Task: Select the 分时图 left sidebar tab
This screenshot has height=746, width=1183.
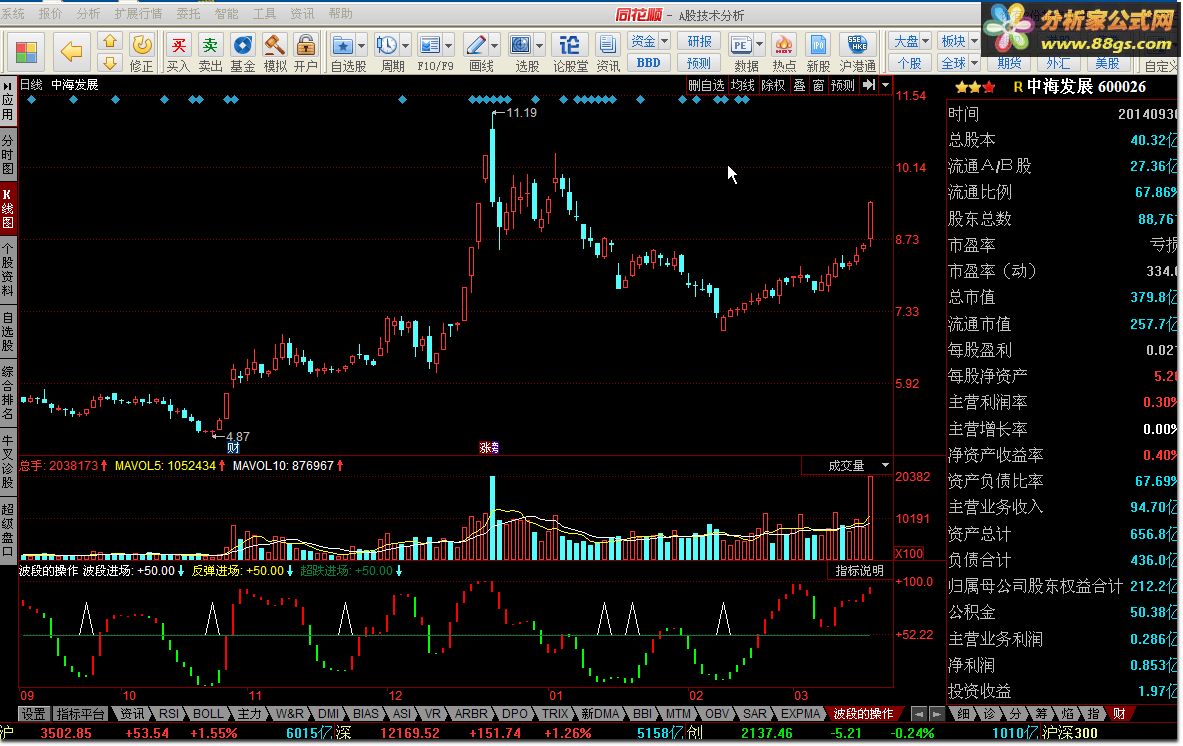Action: (x=8, y=154)
